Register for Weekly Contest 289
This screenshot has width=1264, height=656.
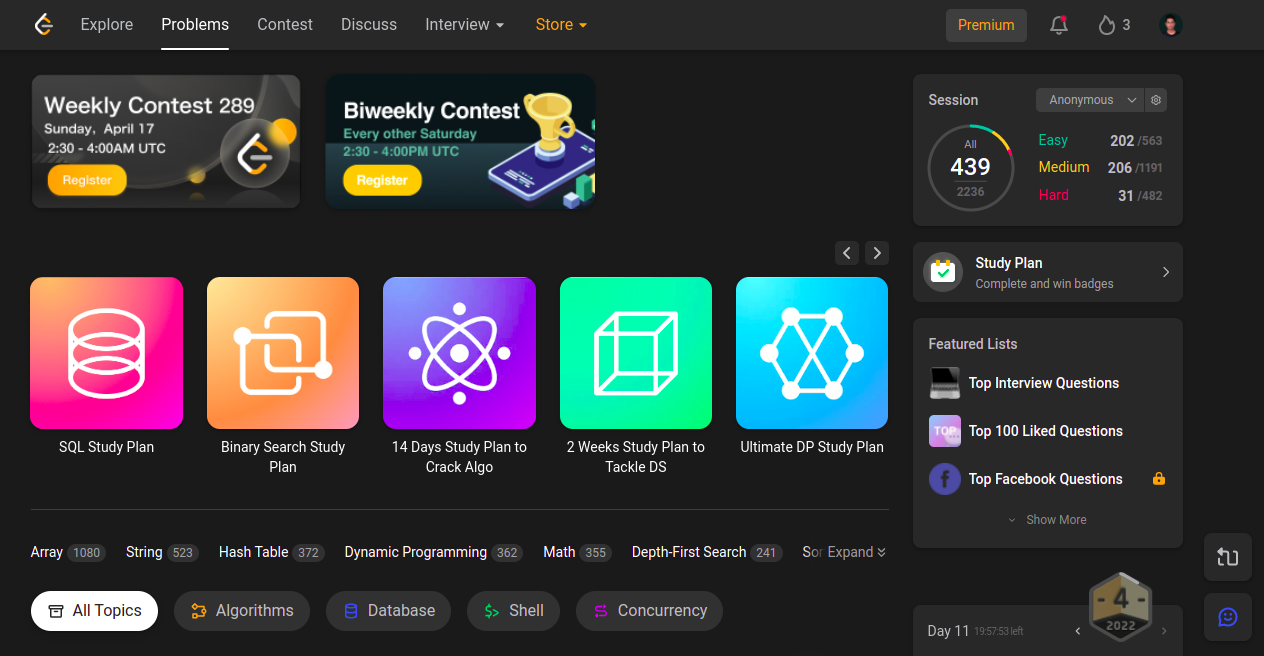(87, 180)
